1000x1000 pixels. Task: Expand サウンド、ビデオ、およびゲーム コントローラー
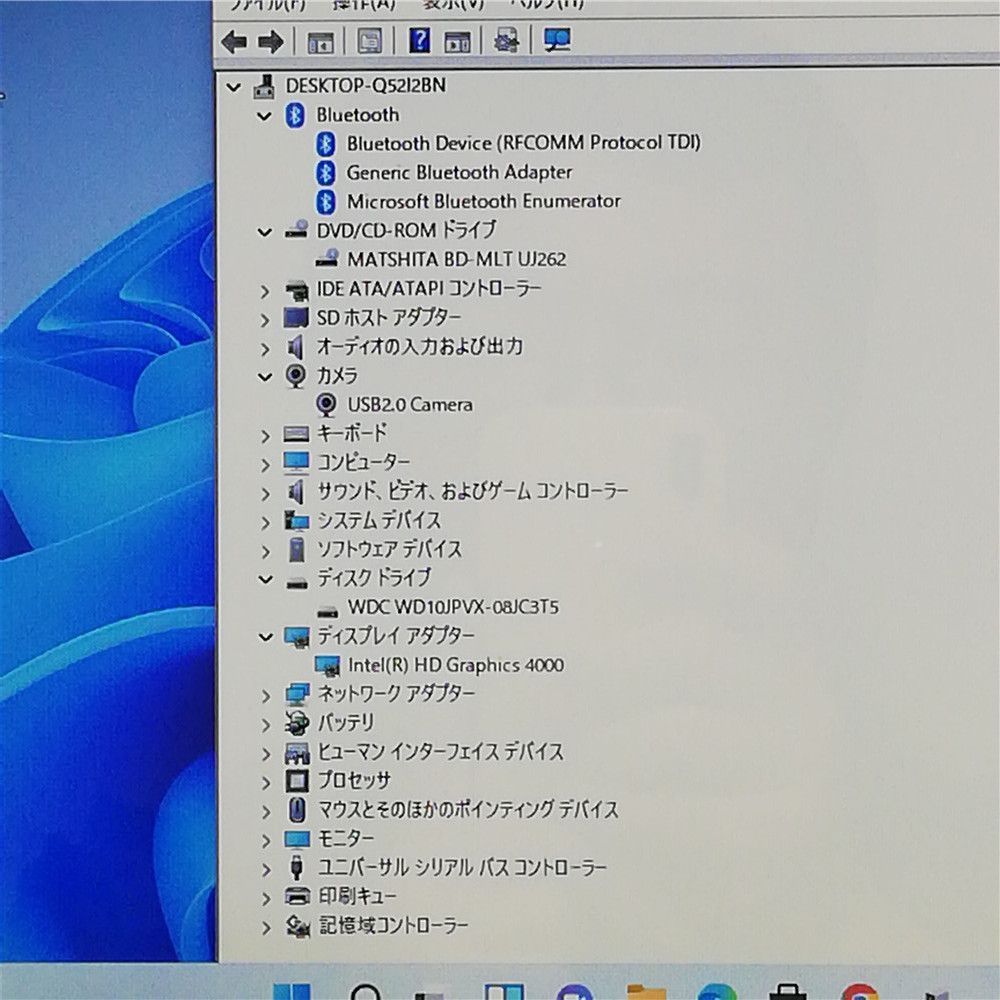pyautogui.click(x=265, y=494)
